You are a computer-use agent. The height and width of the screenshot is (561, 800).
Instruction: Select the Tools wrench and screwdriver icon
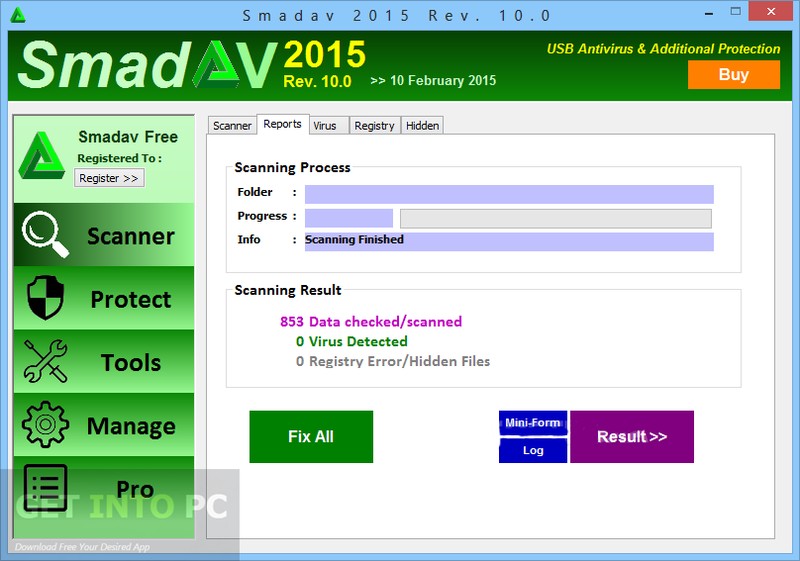[44, 361]
